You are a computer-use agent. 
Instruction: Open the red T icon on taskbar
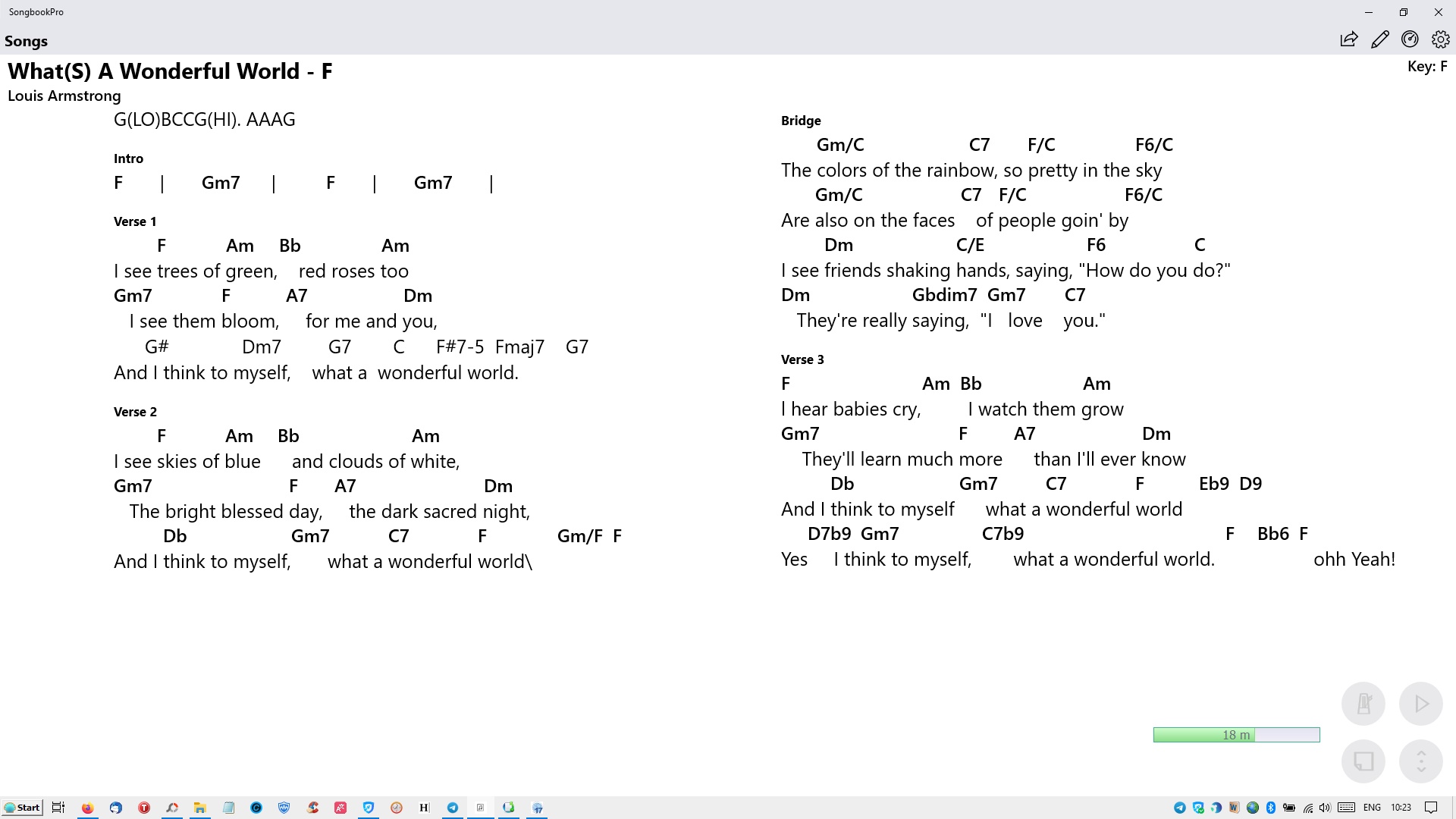point(144,808)
